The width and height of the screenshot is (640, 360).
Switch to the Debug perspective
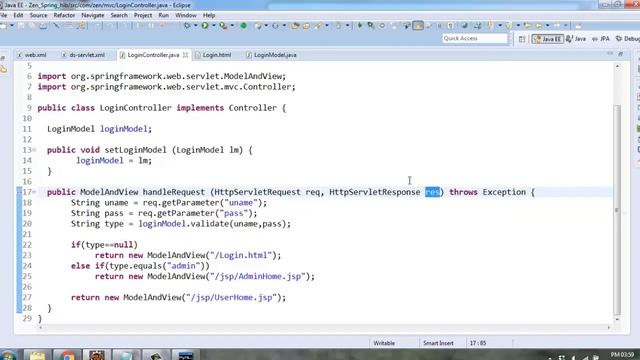pyautogui.click(x=628, y=39)
